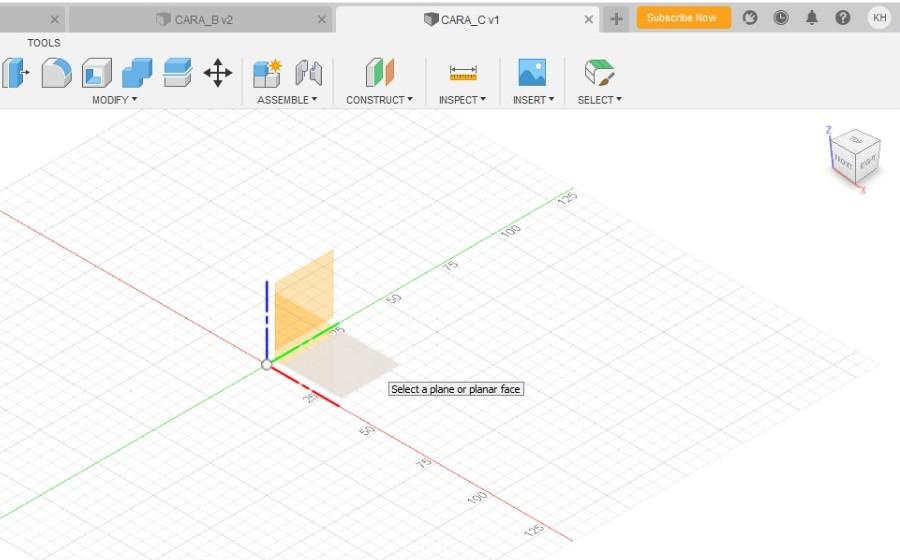Open the Notifications bell icon
The height and width of the screenshot is (560, 900).
point(812,18)
